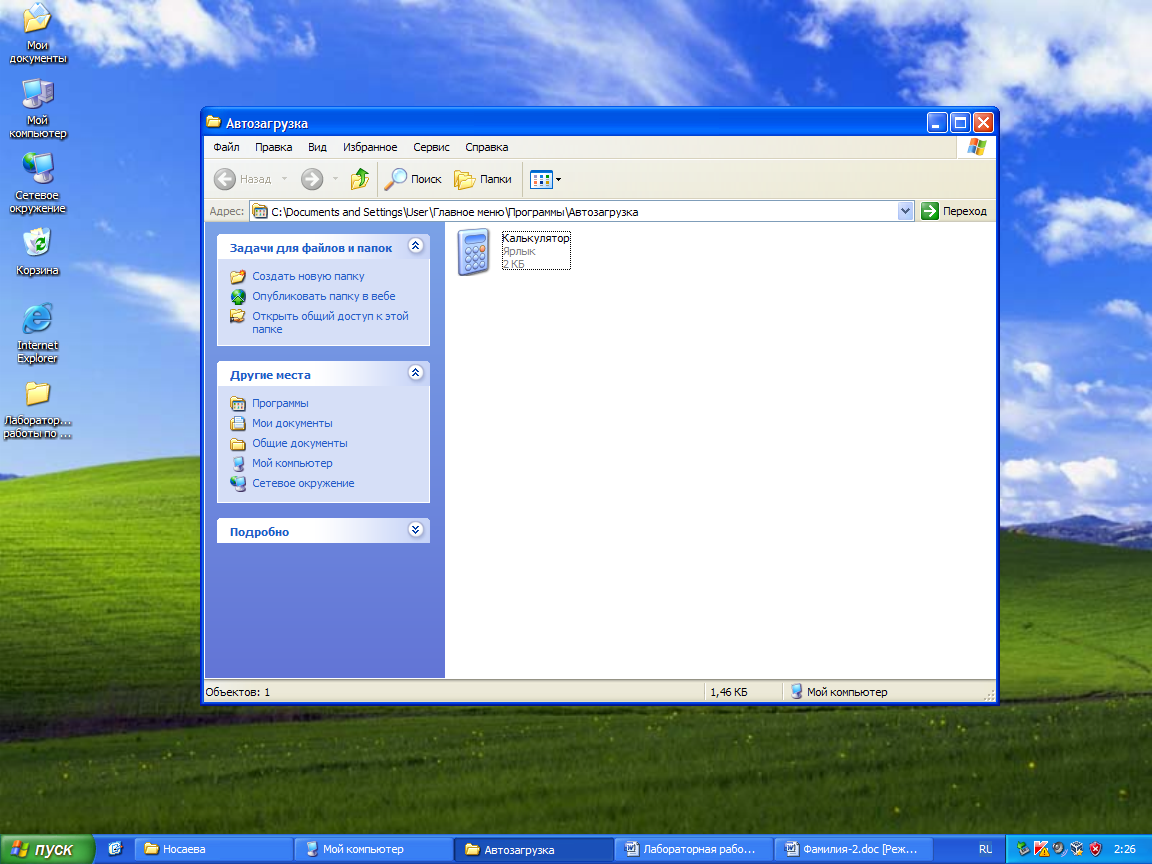Click the address bar path field
Image resolution: width=1152 pixels, height=864 pixels.
[x=573, y=212]
